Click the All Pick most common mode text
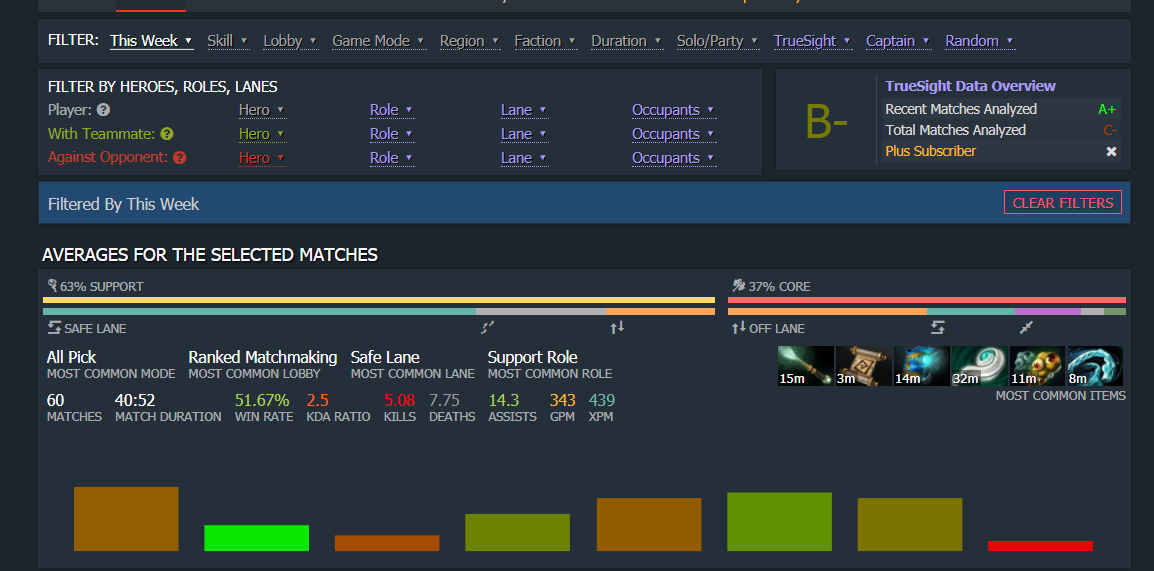Screen dimensions: 1154x571 point(71,358)
